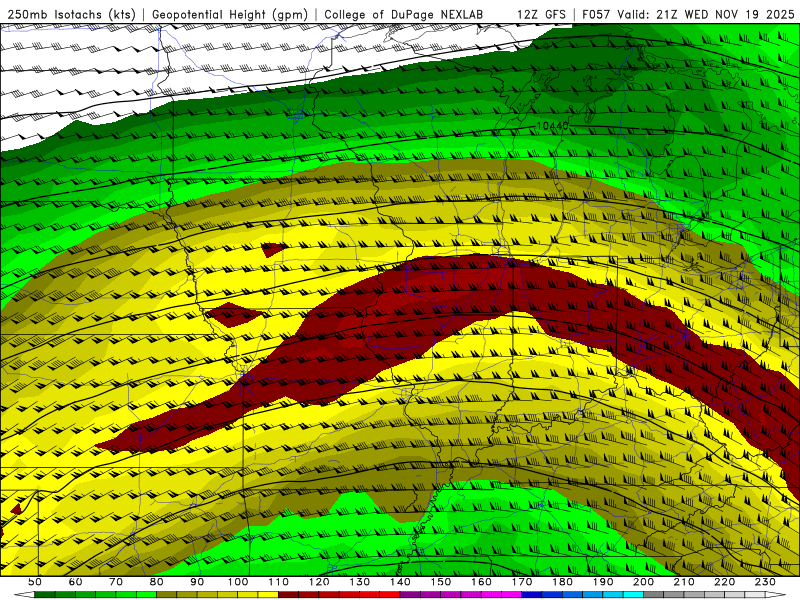800x600 pixels.
Task: Click the '200' label on the color scale
Action: click(x=643, y=582)
